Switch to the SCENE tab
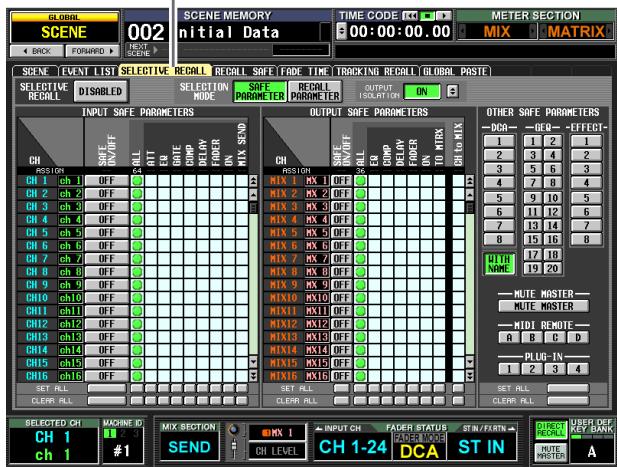The height and width of the screenshot is (467, 617). [35, 72]
